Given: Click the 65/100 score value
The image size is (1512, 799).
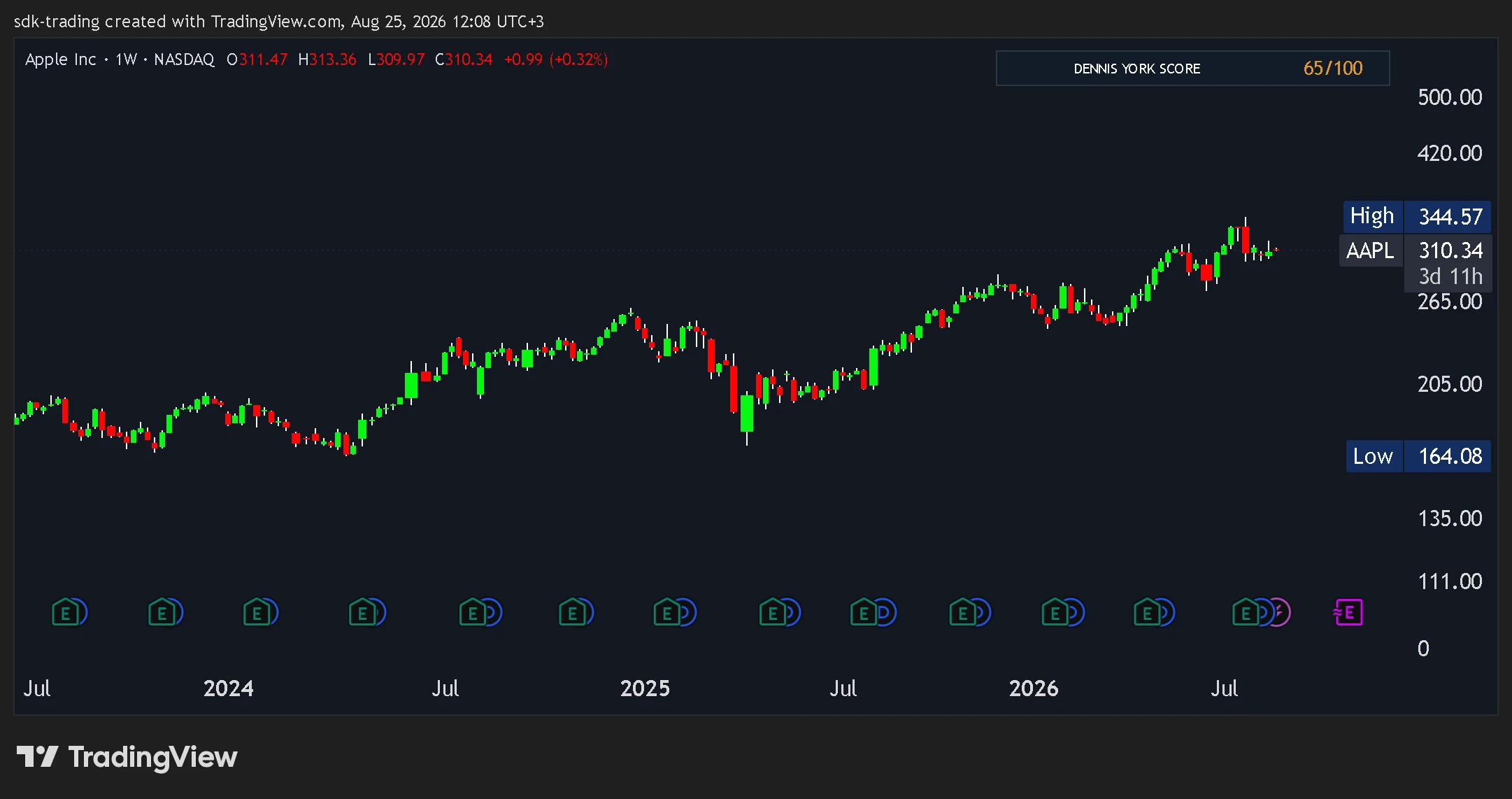Looking at the screenshot, I should [1333, 68].
